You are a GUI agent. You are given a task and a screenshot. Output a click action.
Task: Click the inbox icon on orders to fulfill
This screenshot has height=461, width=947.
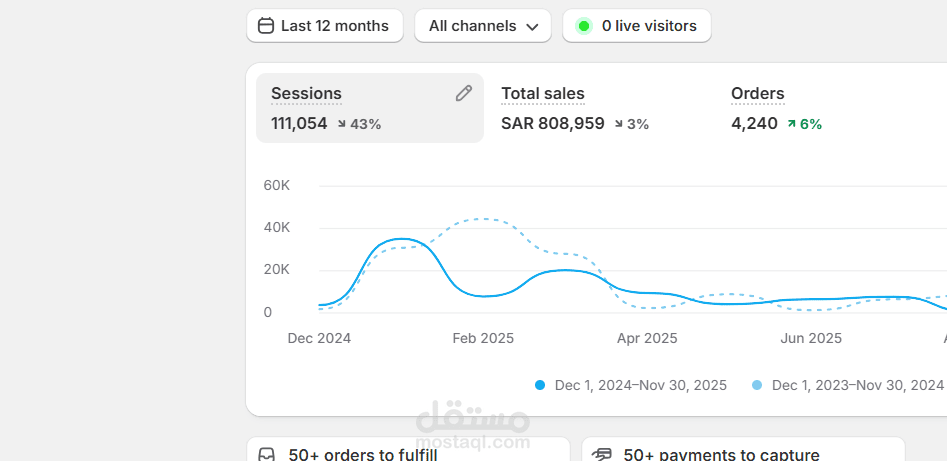pos(266,454)
